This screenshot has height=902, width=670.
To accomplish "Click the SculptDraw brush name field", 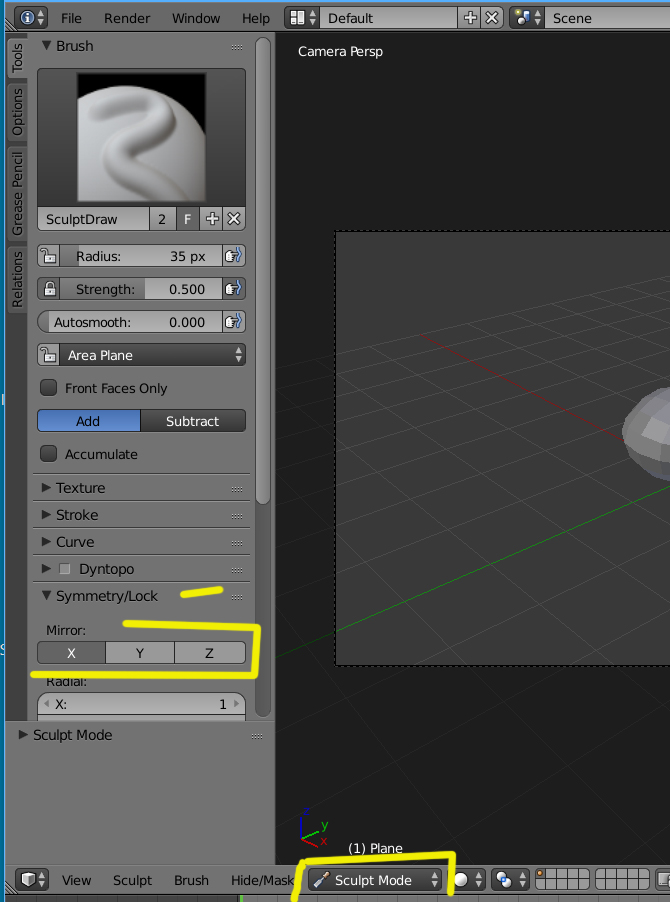I will coord(93,219).
